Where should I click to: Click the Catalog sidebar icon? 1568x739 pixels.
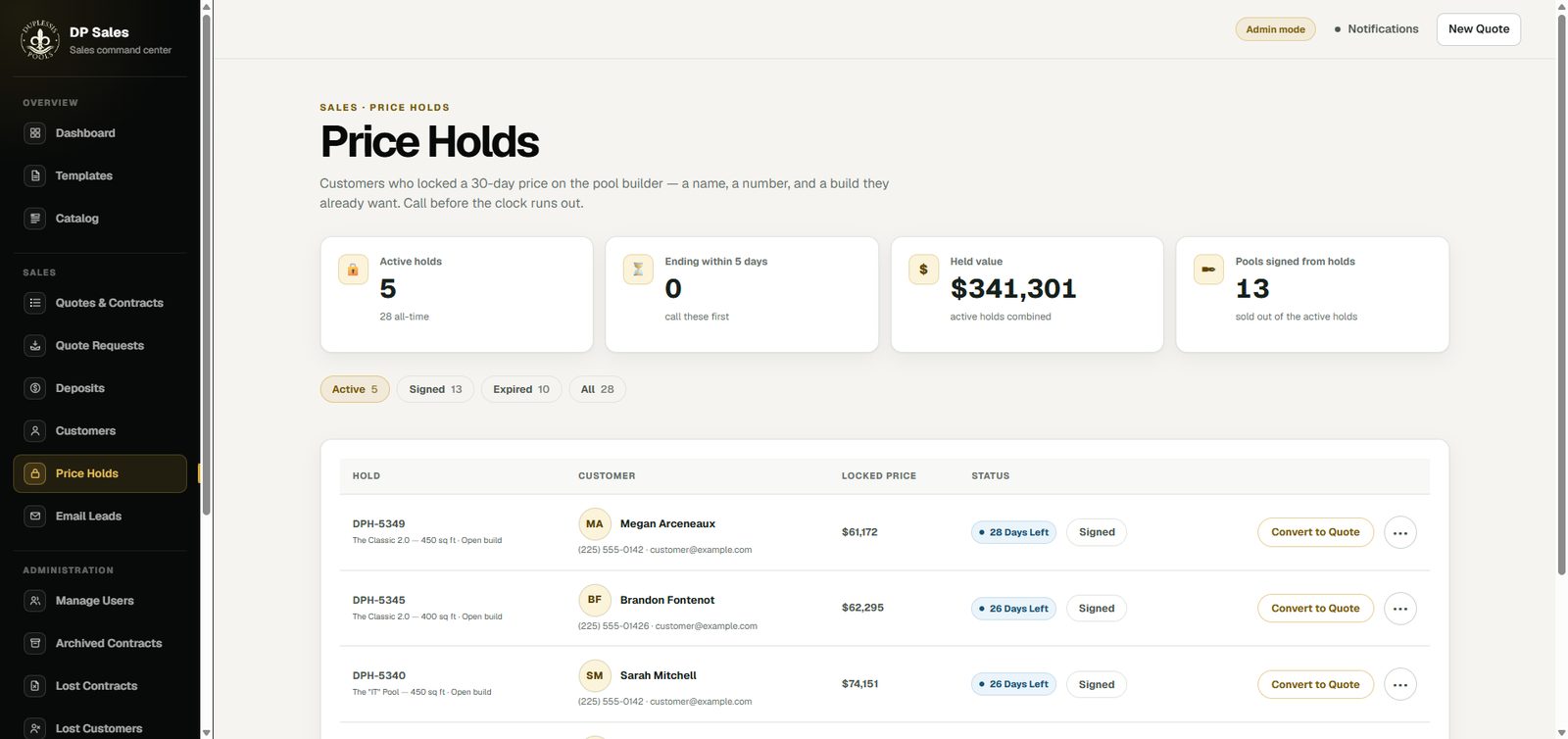(35, 219)
